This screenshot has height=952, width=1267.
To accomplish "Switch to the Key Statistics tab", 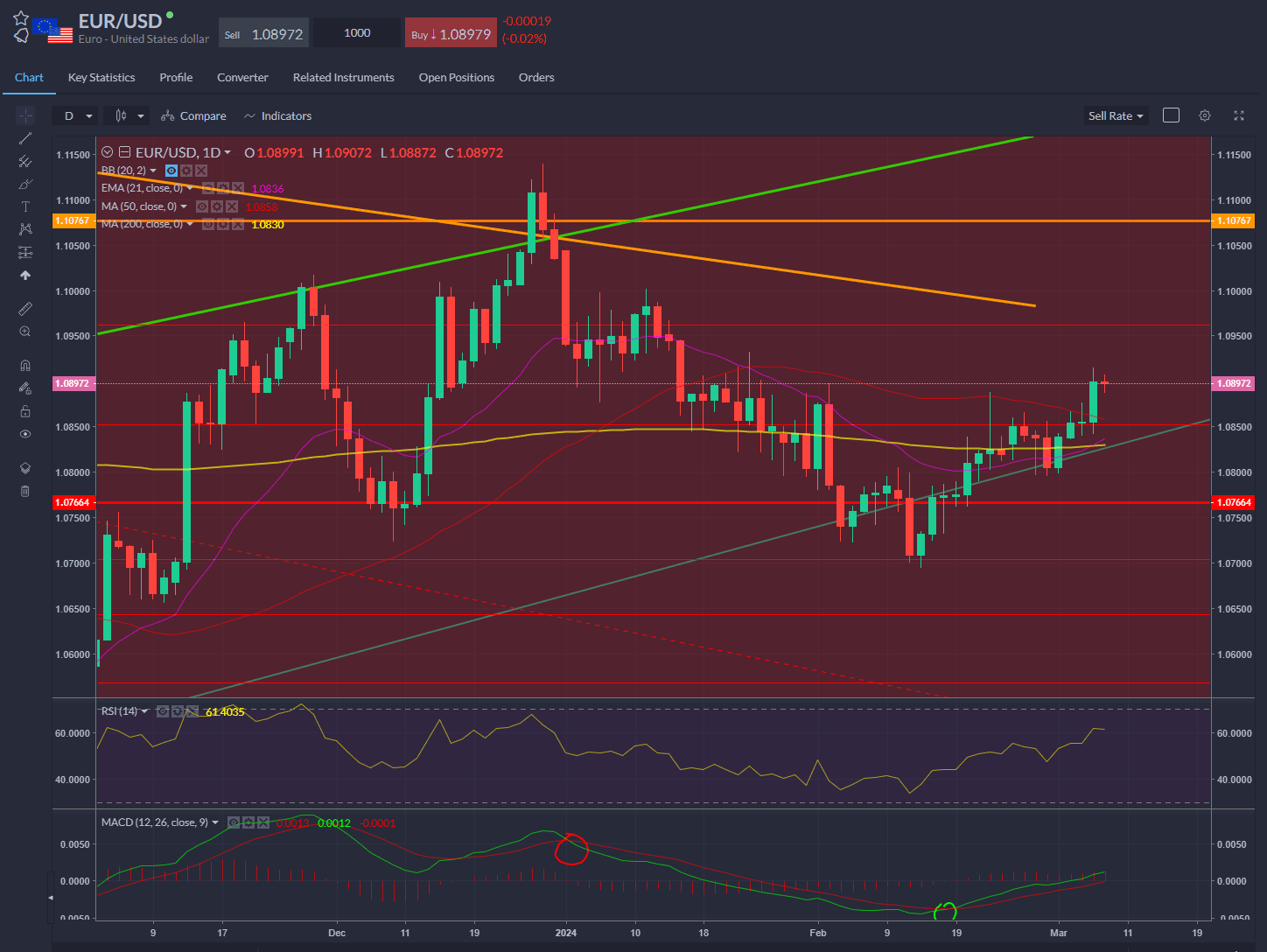I will [101, 77].
